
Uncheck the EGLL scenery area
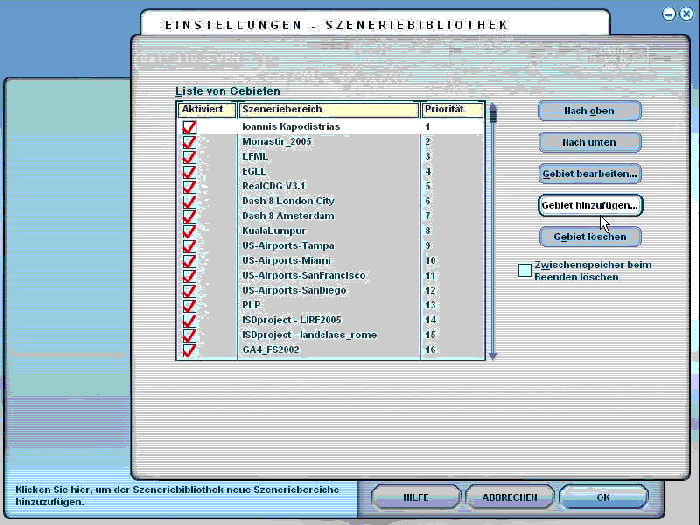pyautogui.click(x=189, y=171)
